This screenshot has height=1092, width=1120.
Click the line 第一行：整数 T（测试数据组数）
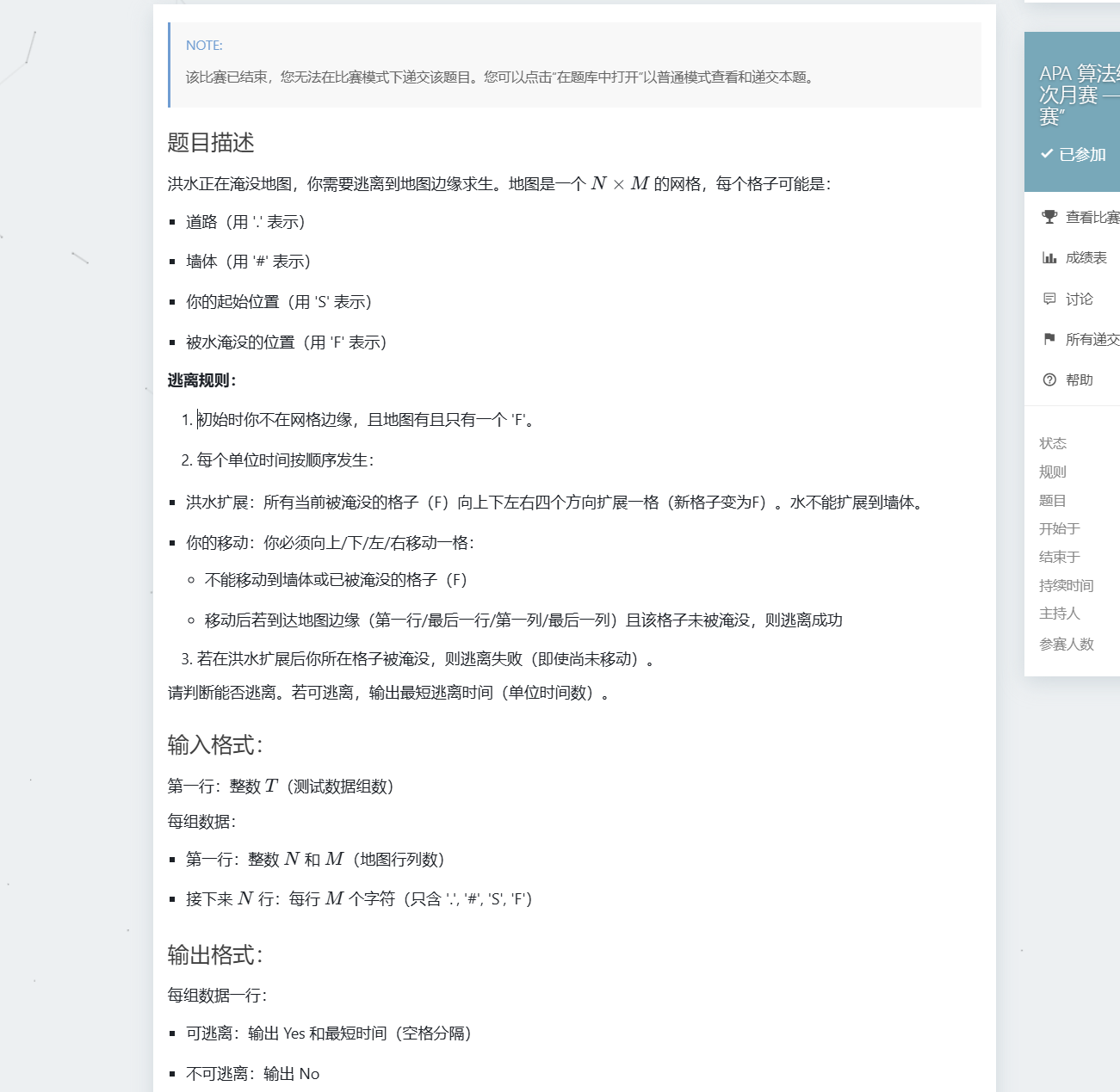[282, 787]
